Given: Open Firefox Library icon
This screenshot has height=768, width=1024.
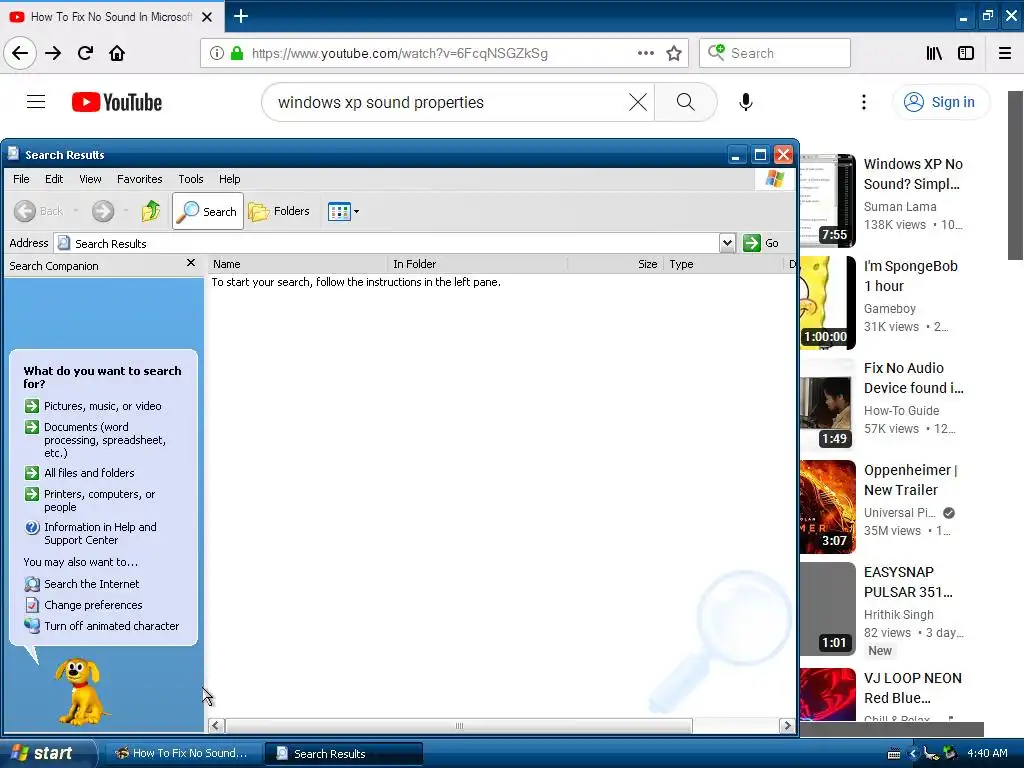Looking at the screenshot, I should 934,53.
